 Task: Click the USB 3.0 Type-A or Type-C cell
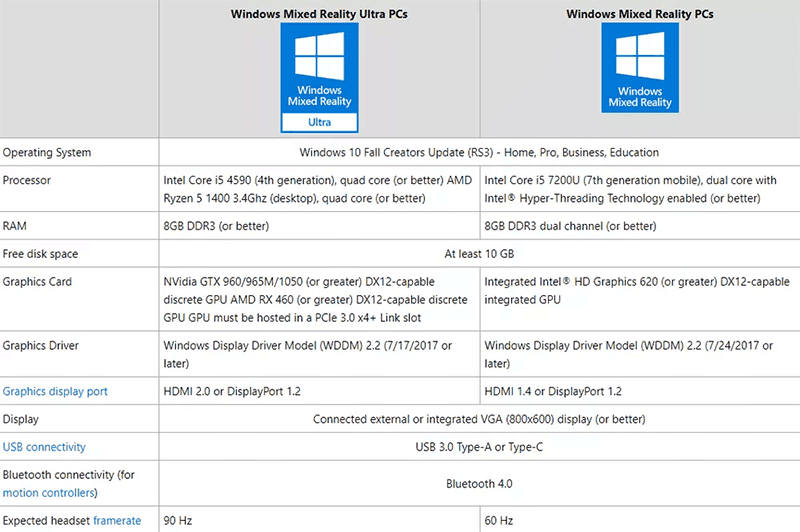479,447
